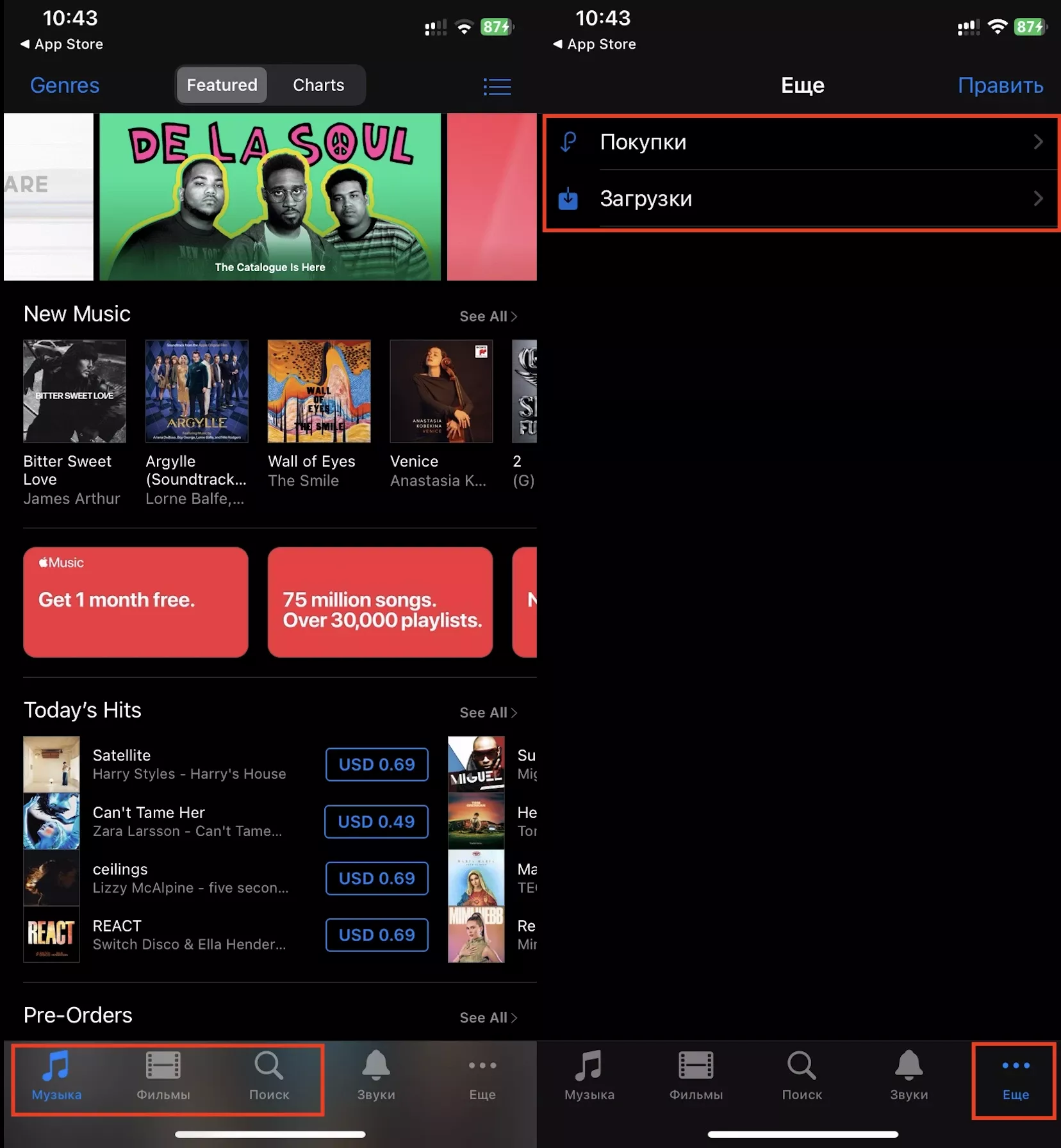1061x1148 pixels.
Task: Open Venice album cover
Action: click(x=441, y=391)
